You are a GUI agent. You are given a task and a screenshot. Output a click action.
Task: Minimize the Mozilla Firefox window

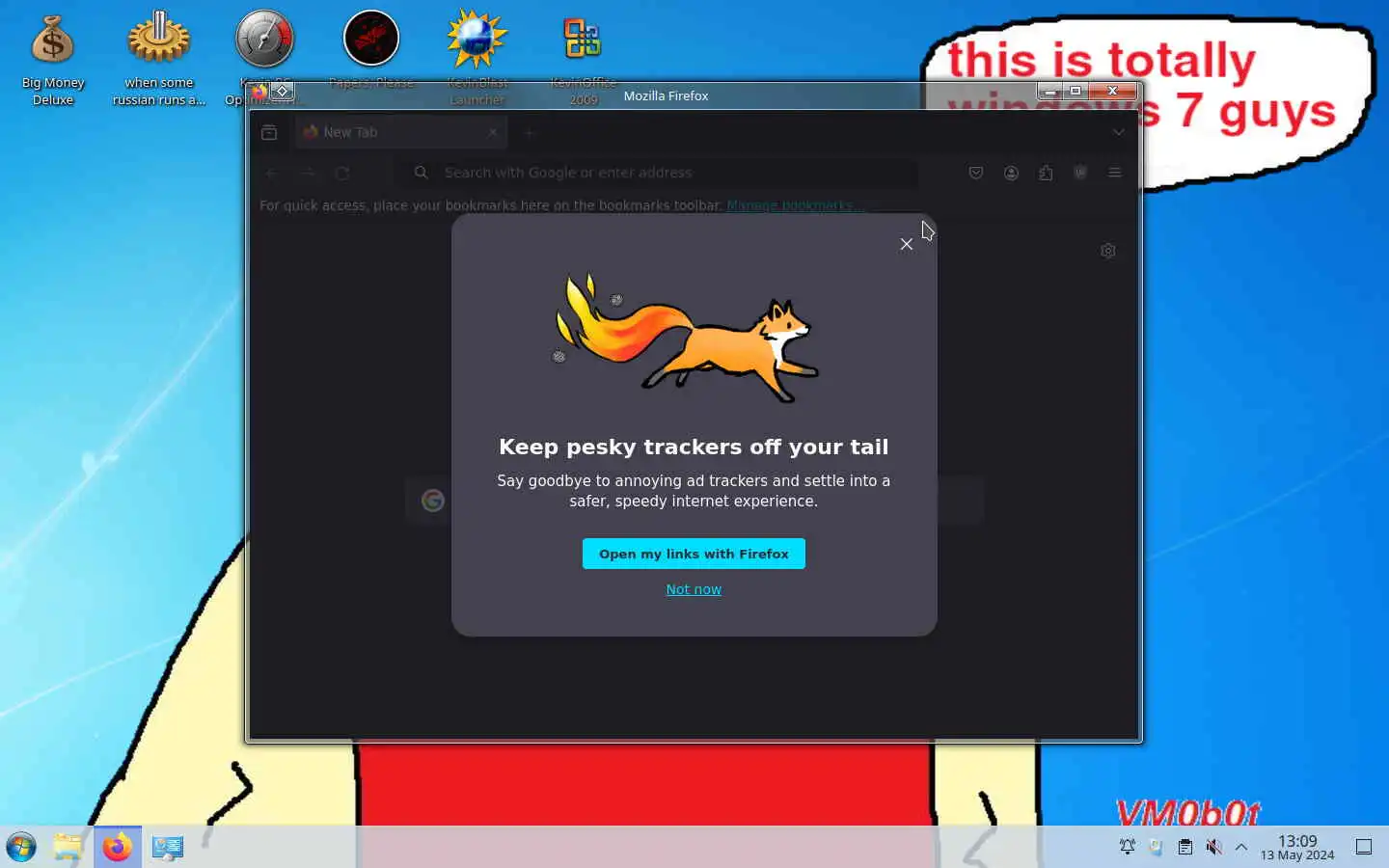click(x=1050, y=91)
